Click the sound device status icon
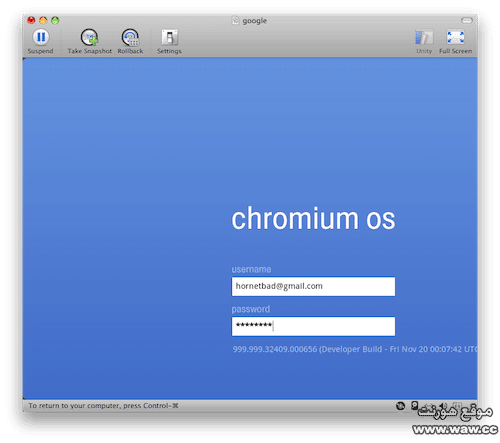The height and width of the screenshot is (443, 500). point(443,406)
